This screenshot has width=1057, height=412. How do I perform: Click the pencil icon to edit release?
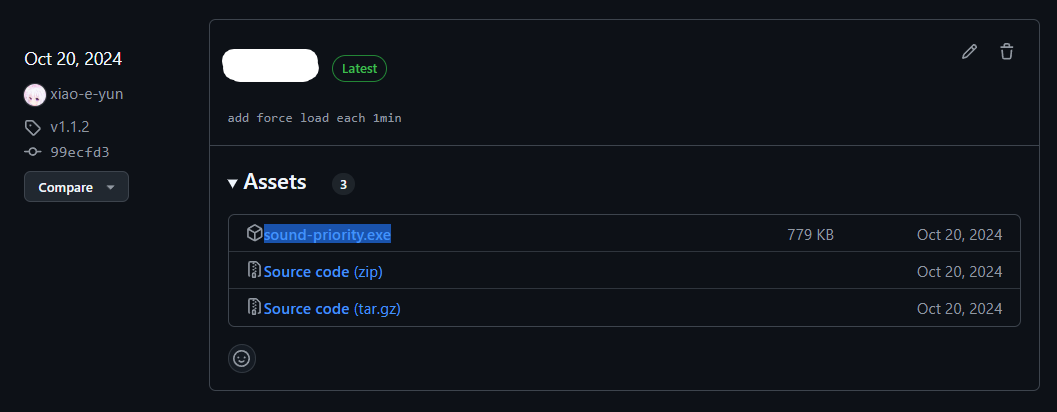969,52
